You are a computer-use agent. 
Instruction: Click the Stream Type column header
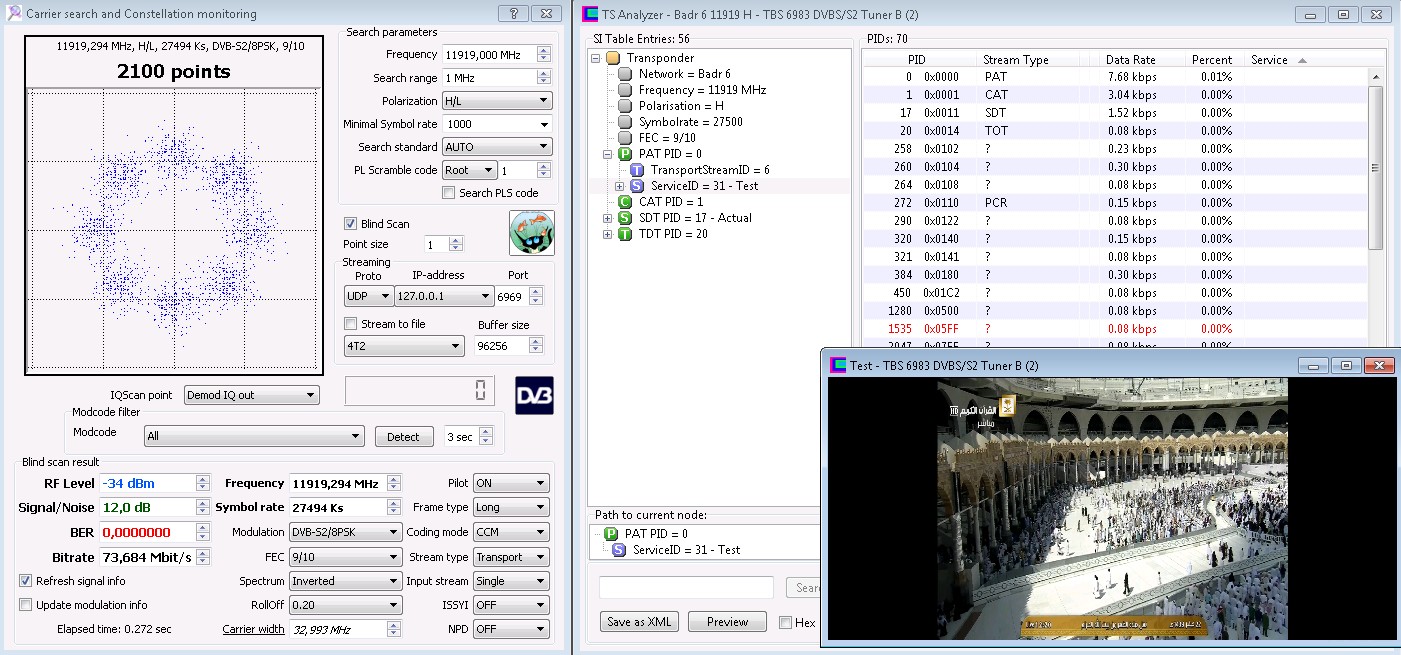pyautogui.click(x=1015, y=60)
